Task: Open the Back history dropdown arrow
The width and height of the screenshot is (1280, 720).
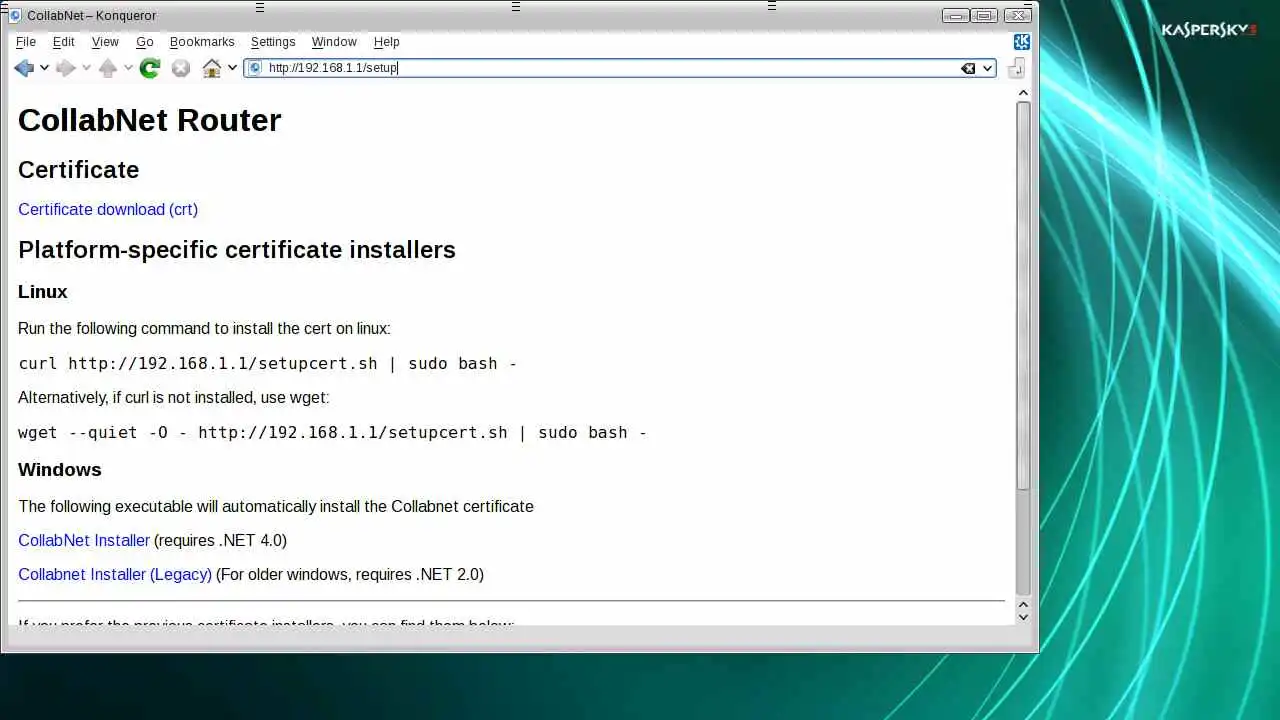Action: pos(44,68)
